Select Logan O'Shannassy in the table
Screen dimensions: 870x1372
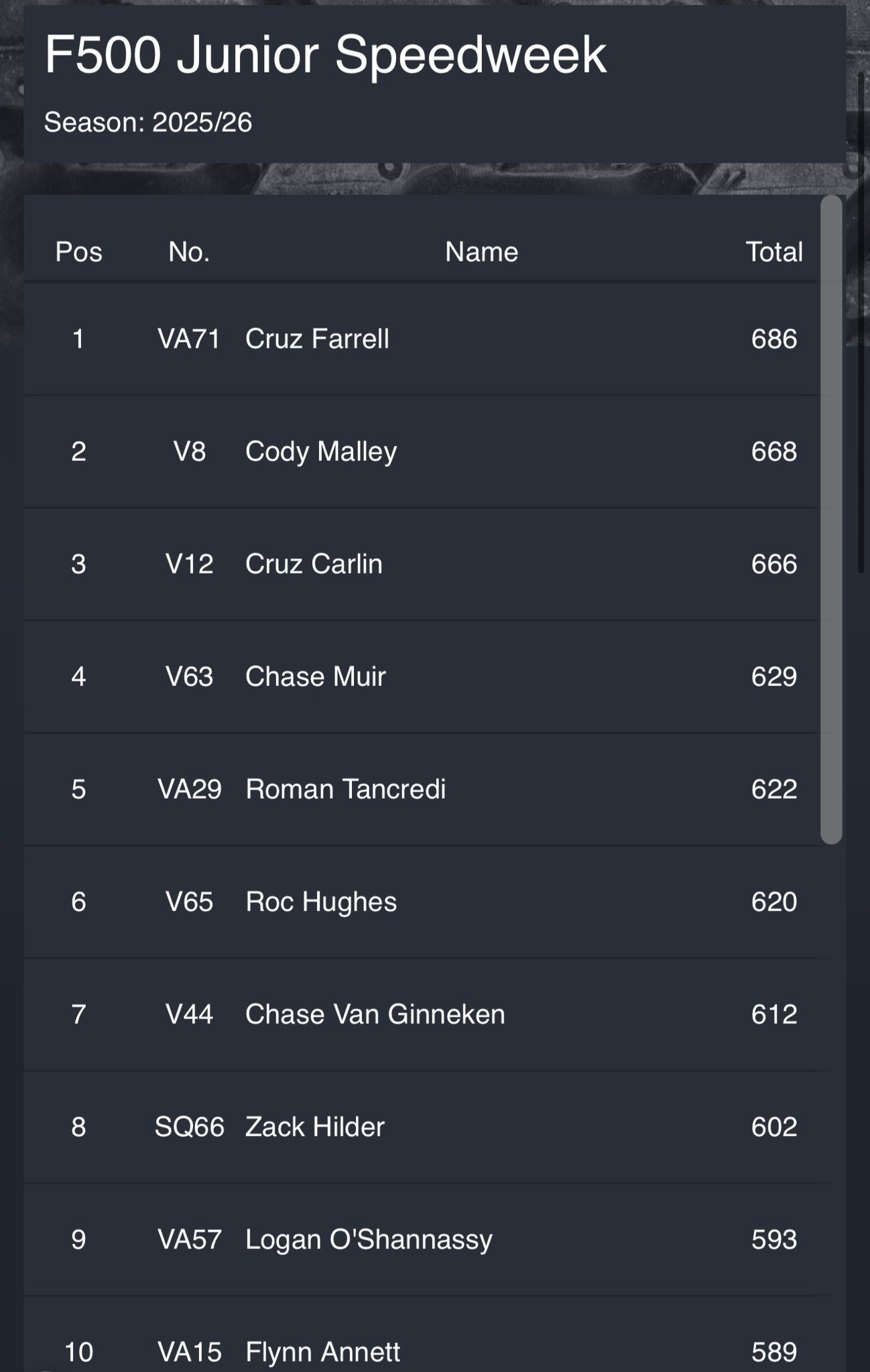click(369, 1239)
